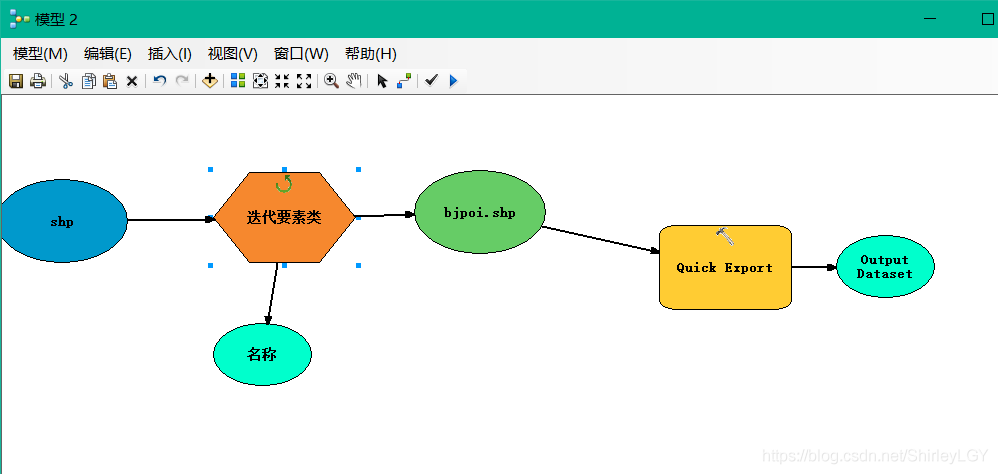The width and height of the screenshot is (998, 474).
Task: Maximize the 模型 2 window
Action: (x=987, y=19)
